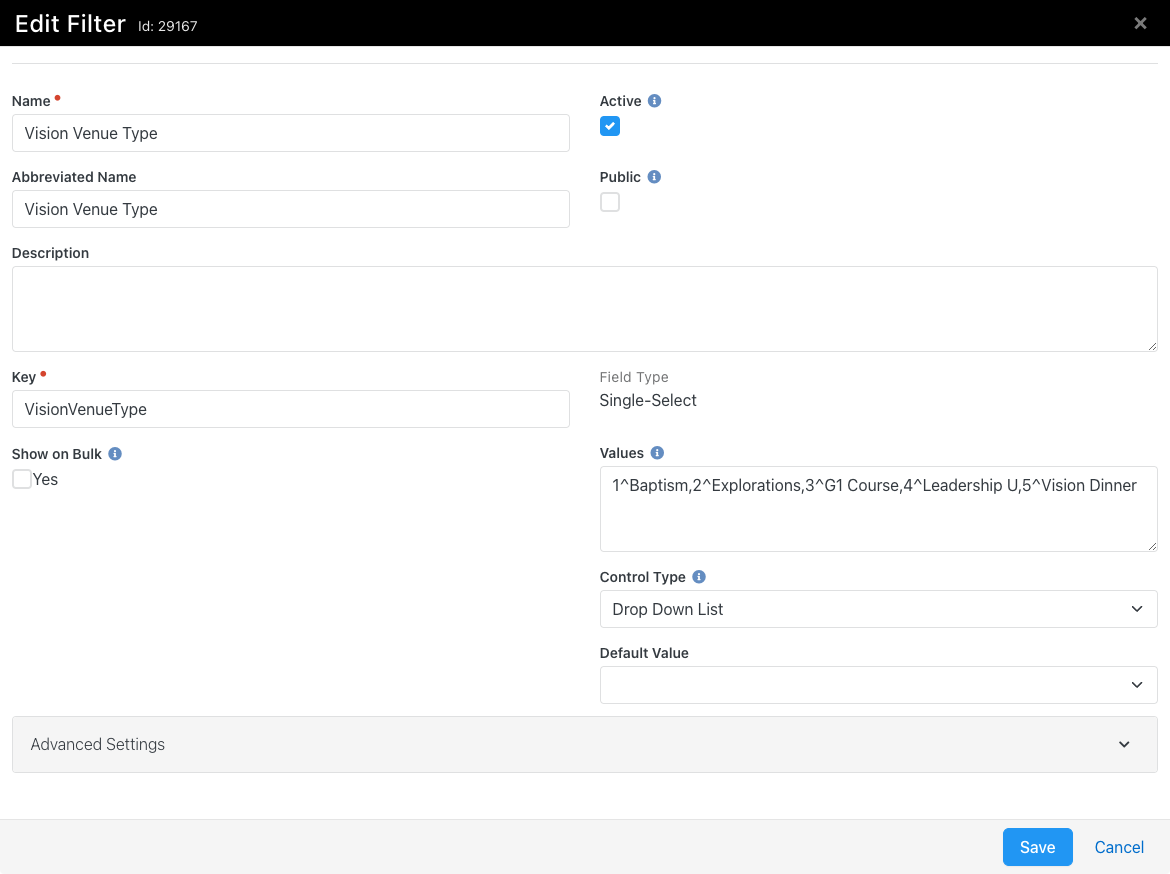Click the Id: 29167 label
The height and width of the screenshot is (874, 1170).
168,26
